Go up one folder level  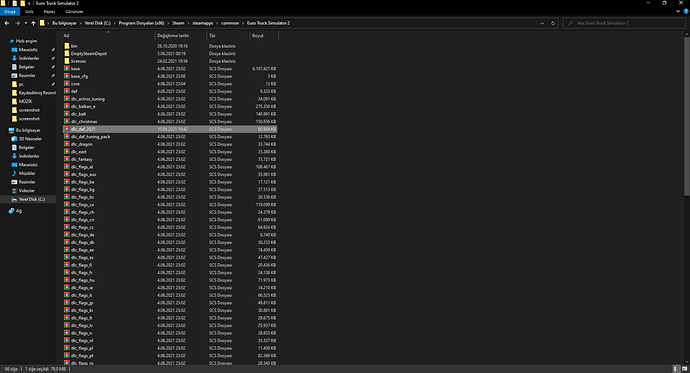tap(33, 23)
